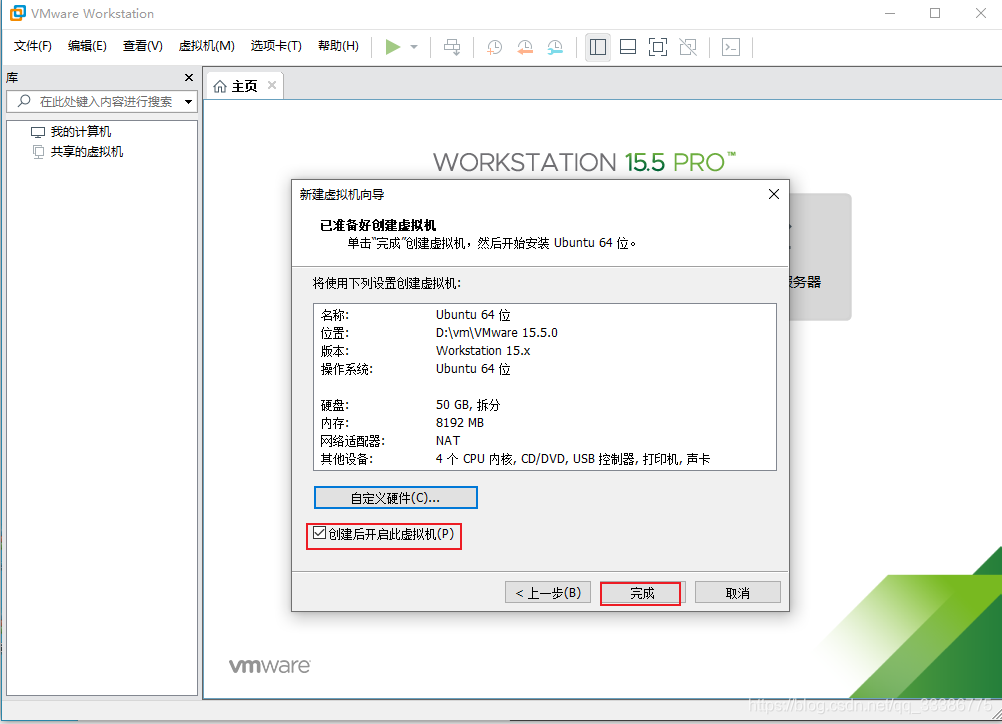Viewport: 1002px width, 724px height.
Task: Click the send Ctrl+Alt+Del toolbar icon
Action: click(452, 47)
